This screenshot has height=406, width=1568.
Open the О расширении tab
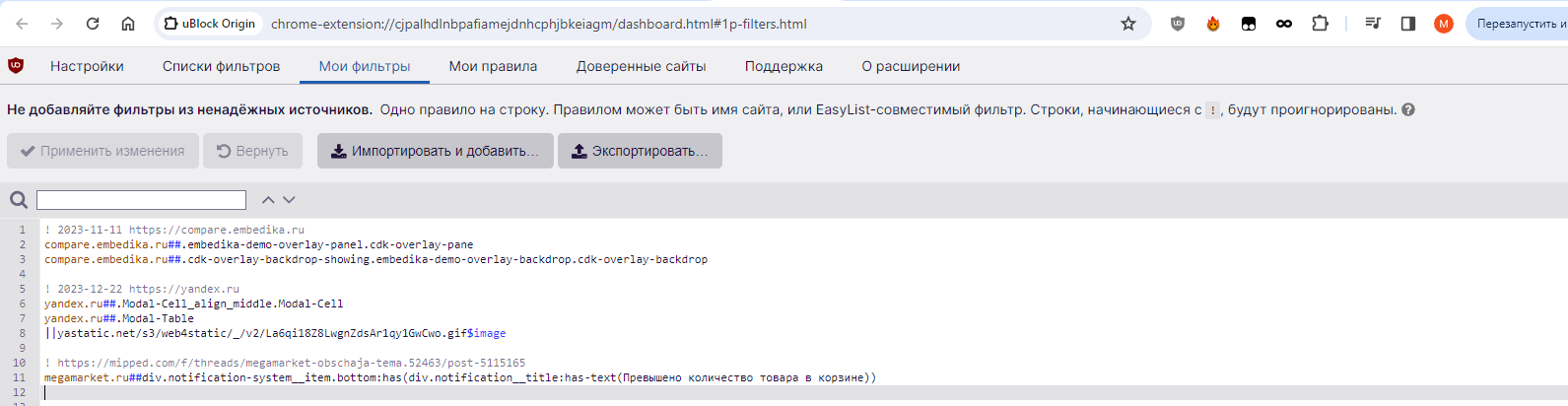(911, 66)
